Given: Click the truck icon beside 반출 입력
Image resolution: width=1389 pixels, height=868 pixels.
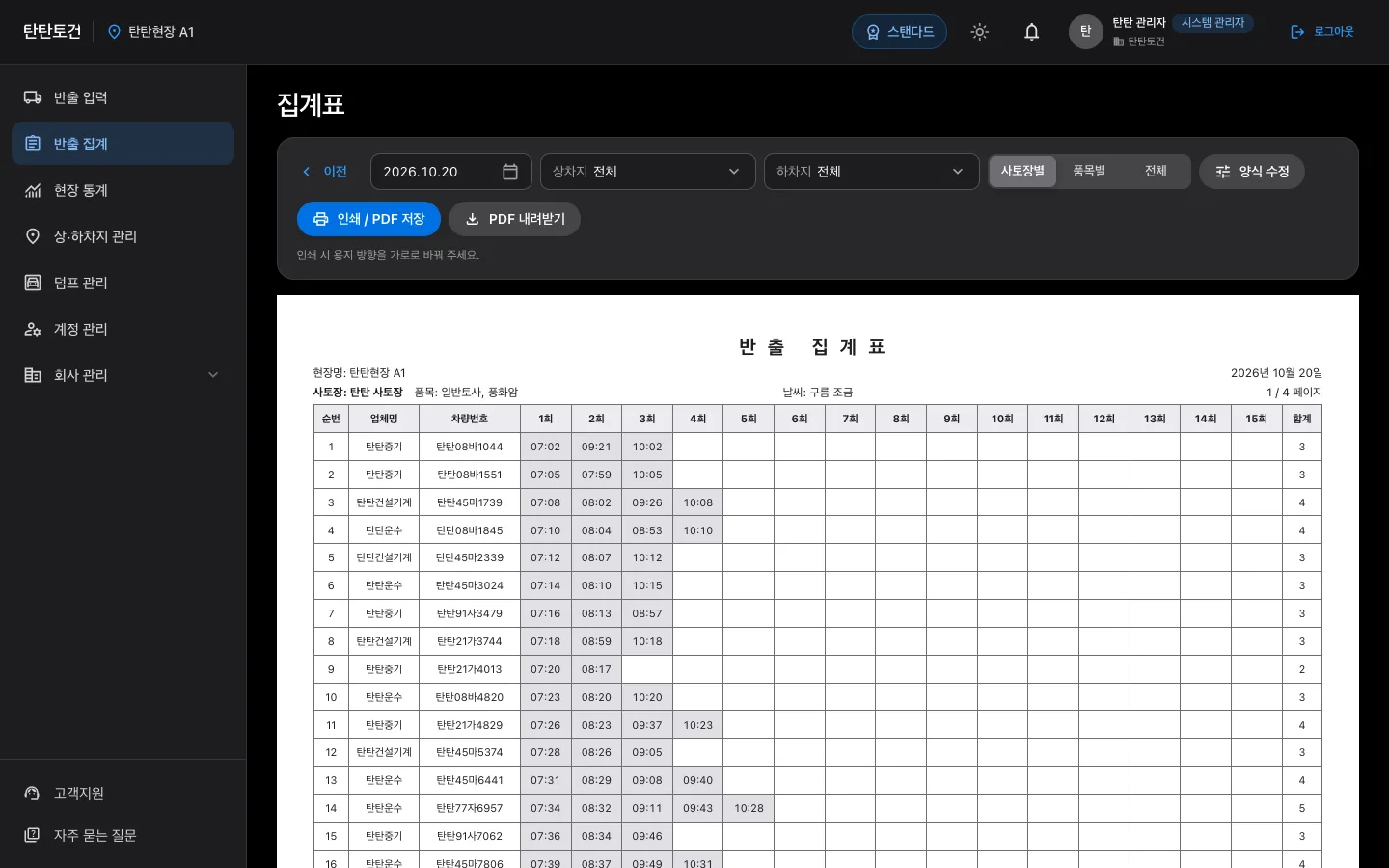Looking at the screenshot, I should point(33,97).
